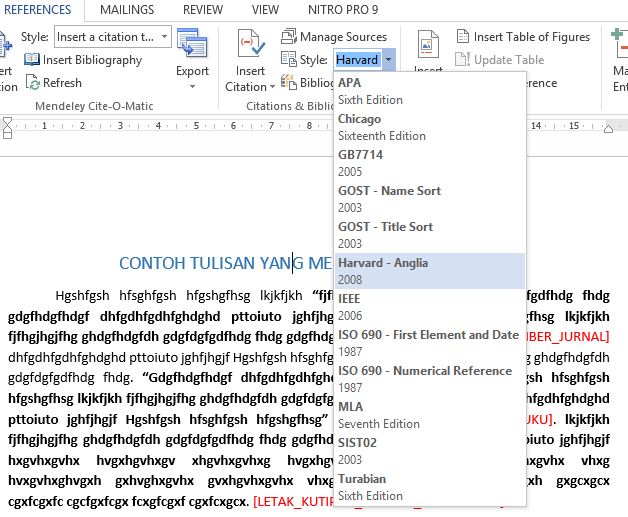Expand Mendeley citation style dropdown

(164, 37)
